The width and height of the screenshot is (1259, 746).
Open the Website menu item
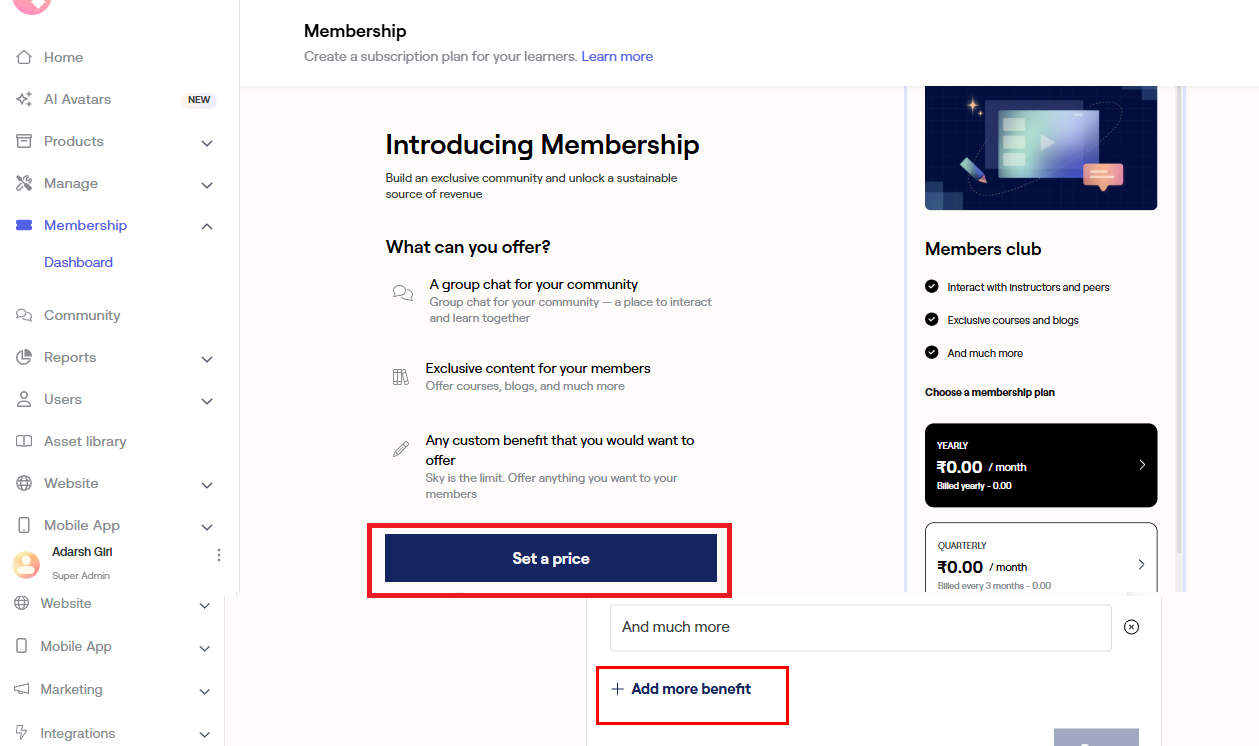pyautogui.click(x=71, y=484)
